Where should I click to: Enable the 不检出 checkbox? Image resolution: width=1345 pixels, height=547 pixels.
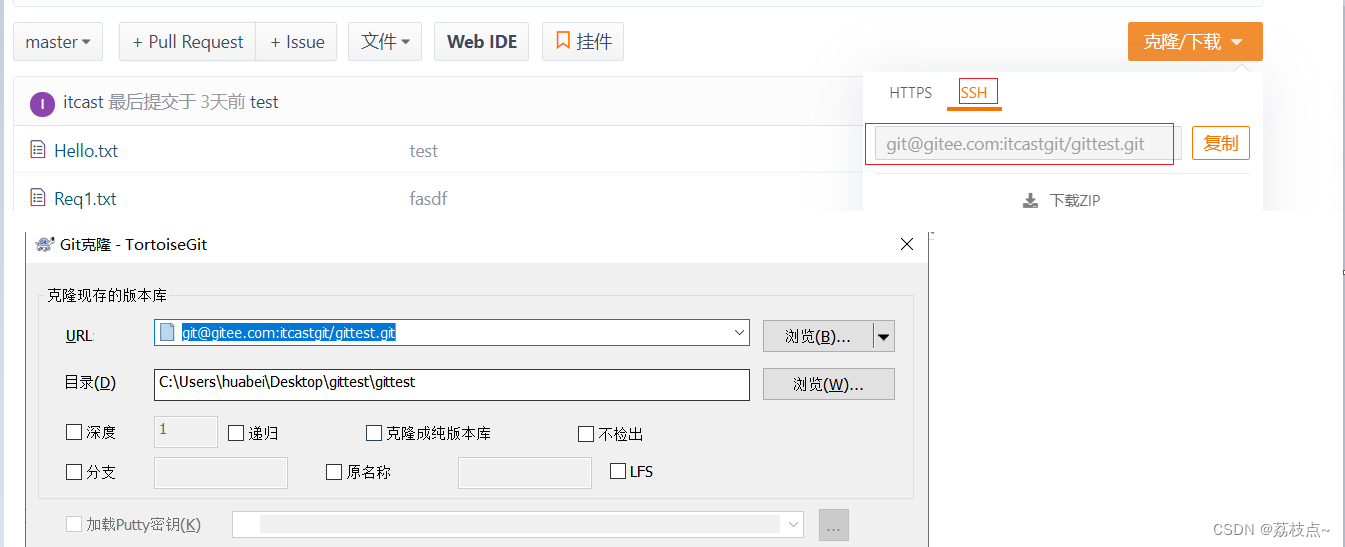(x=586, y=434)
